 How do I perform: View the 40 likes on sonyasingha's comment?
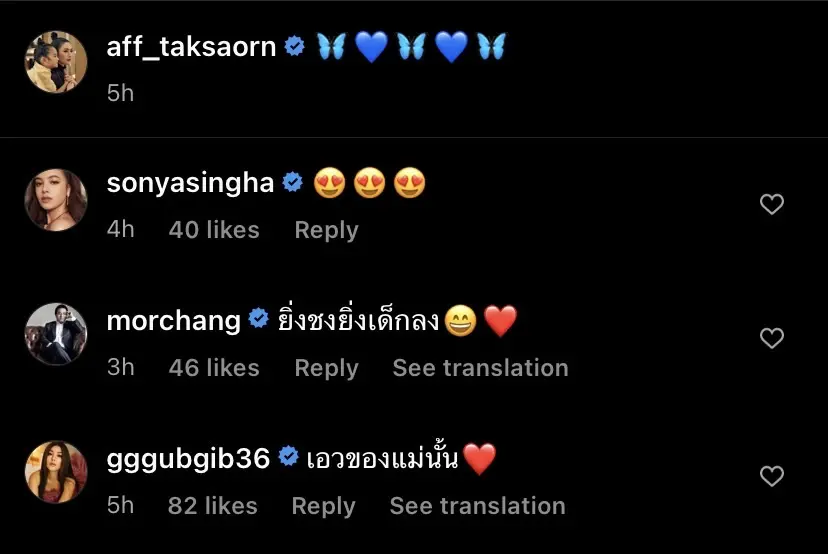pyautogui.click(x=214, y=230)
